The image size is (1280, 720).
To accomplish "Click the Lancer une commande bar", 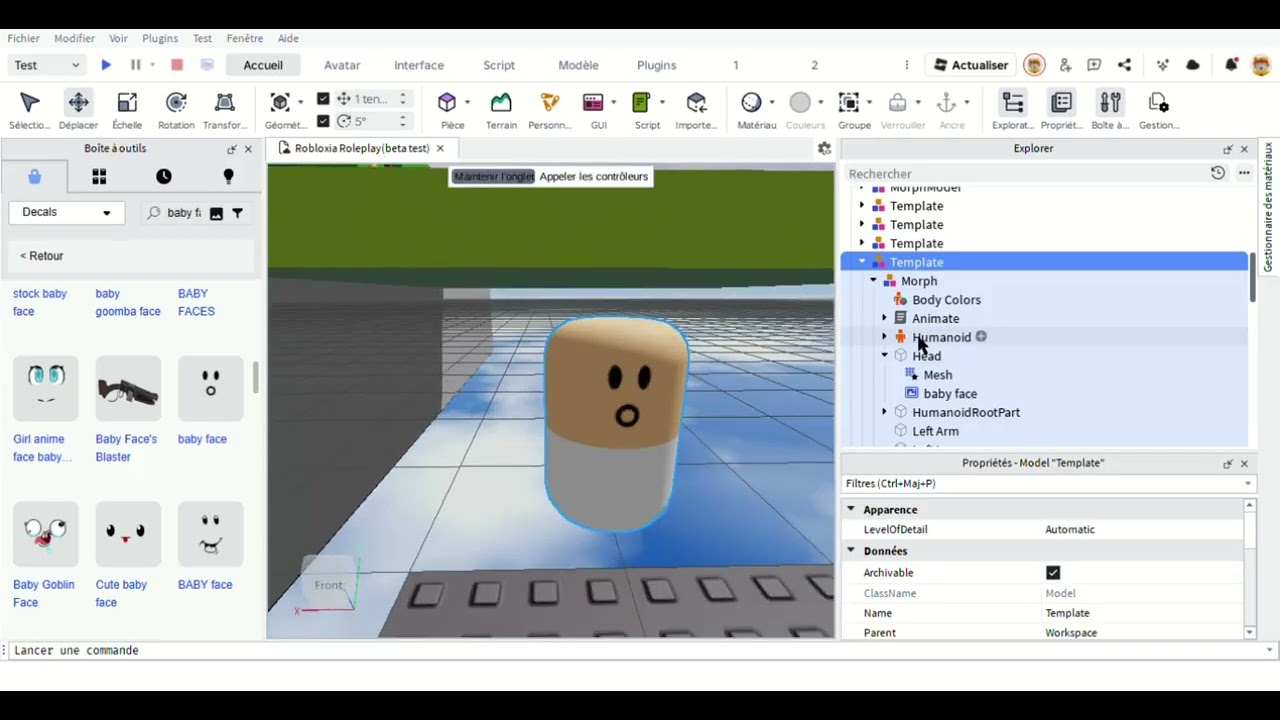I will (638, 650).
